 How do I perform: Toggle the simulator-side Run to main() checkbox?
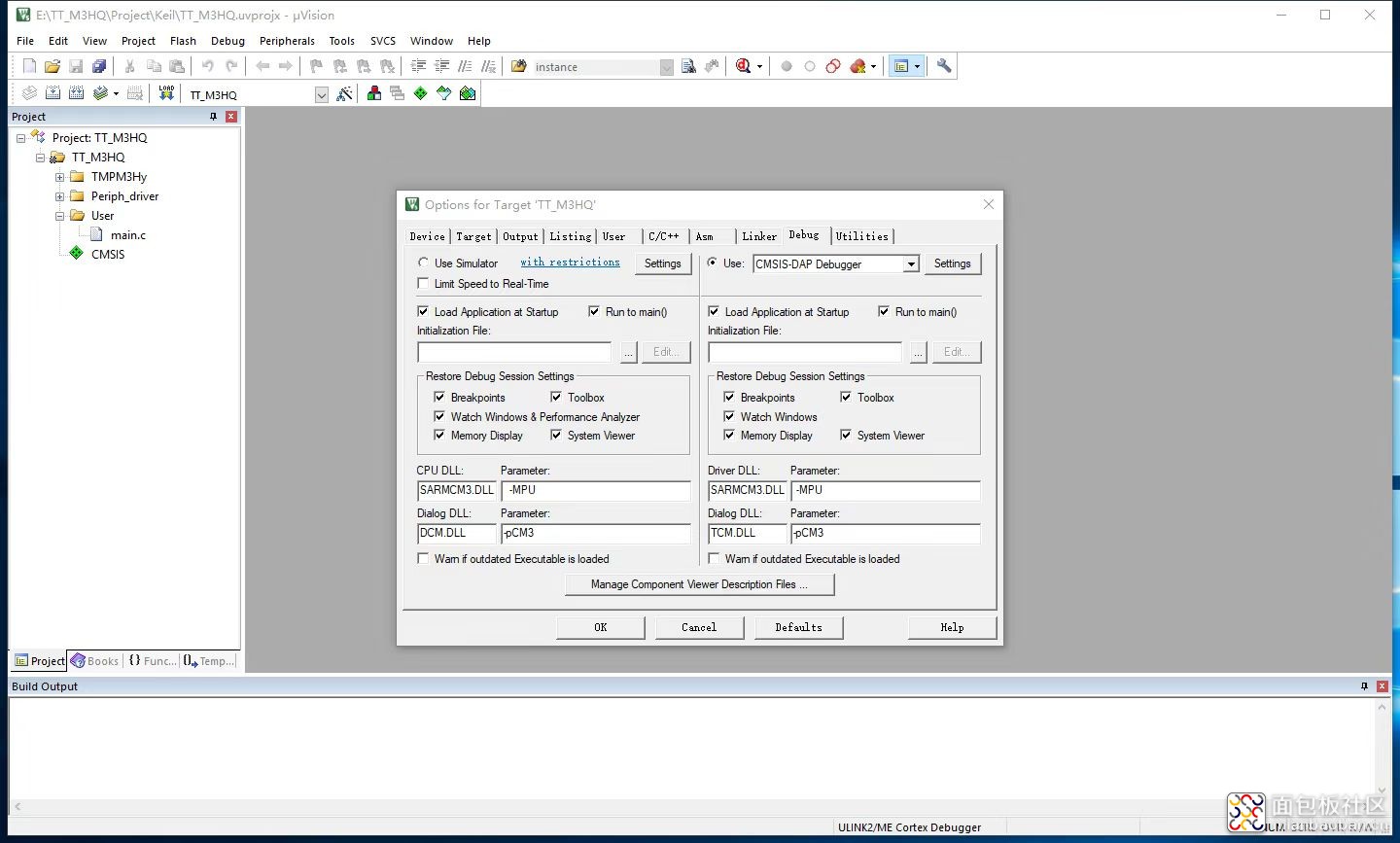pos(594,311)
